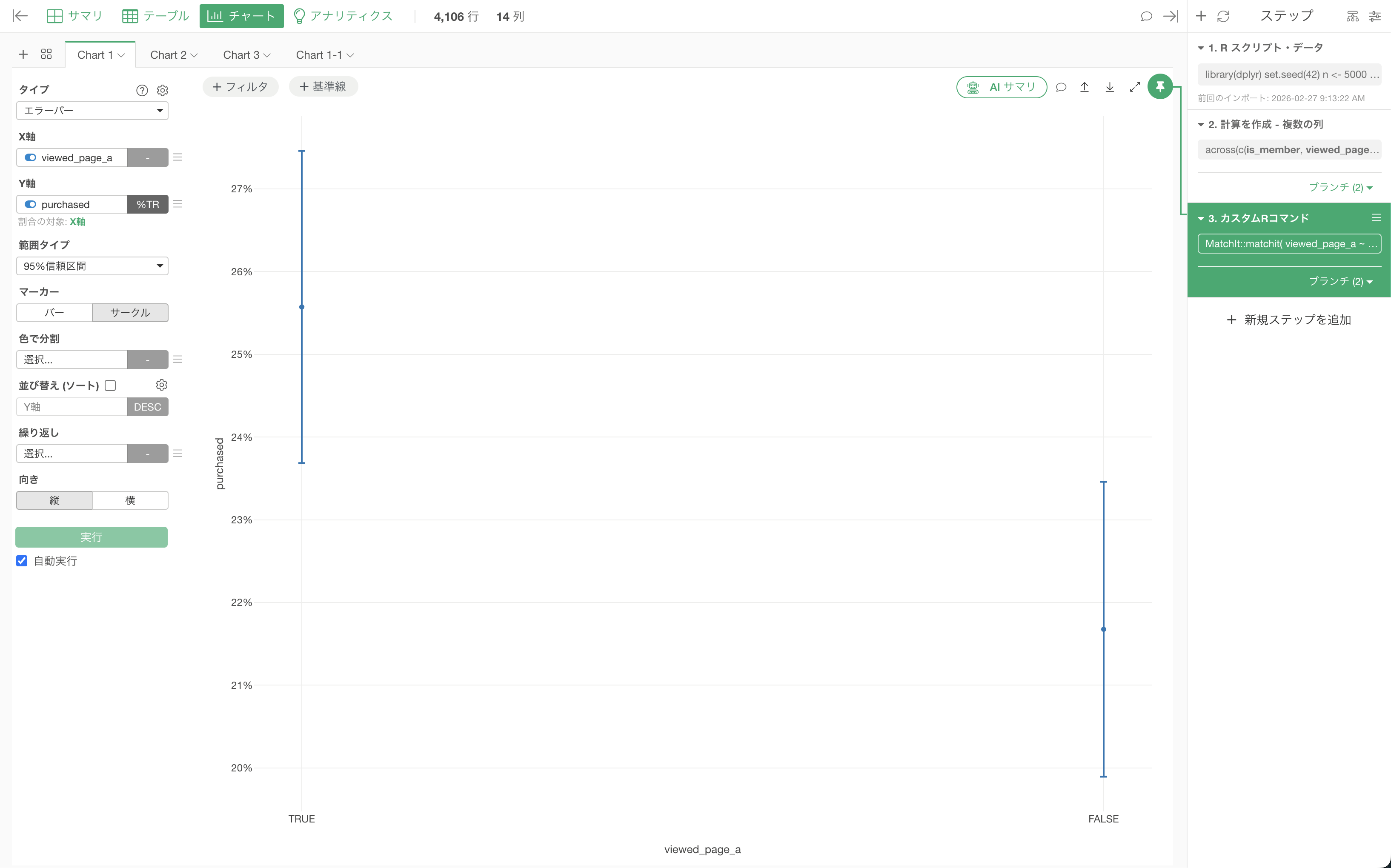
Task: Click the + フィルタ button
Action: click(x=240, y=87)
